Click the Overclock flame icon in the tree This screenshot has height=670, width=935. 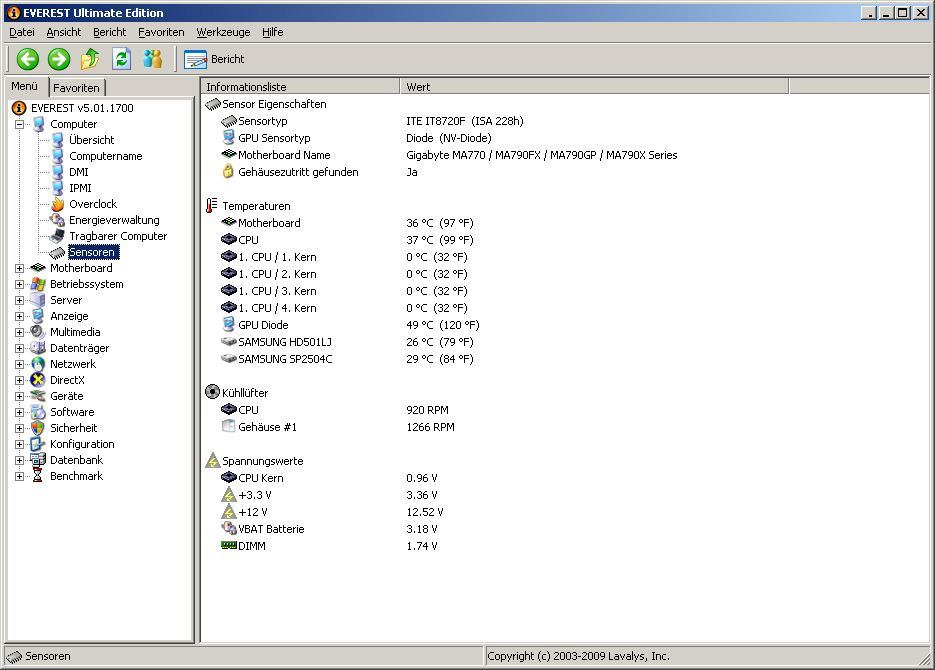(x=57, y=204)
